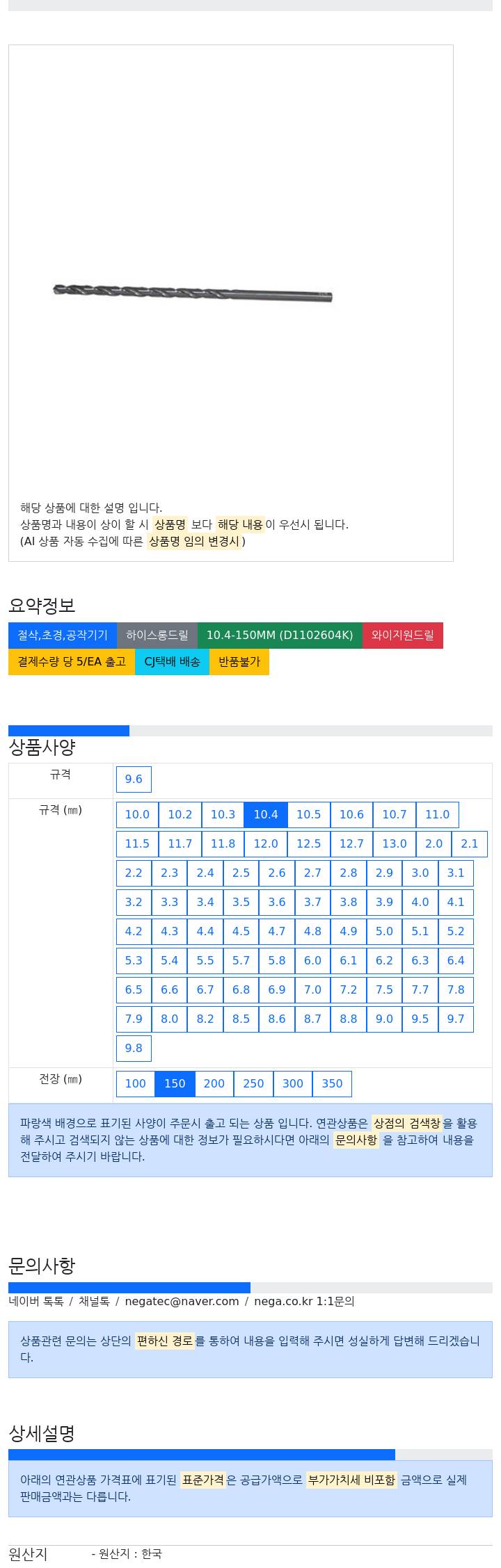Click the 절삭,초경,공작기기 category tag
Screen dimensions: 501x1568
[63, 635]
